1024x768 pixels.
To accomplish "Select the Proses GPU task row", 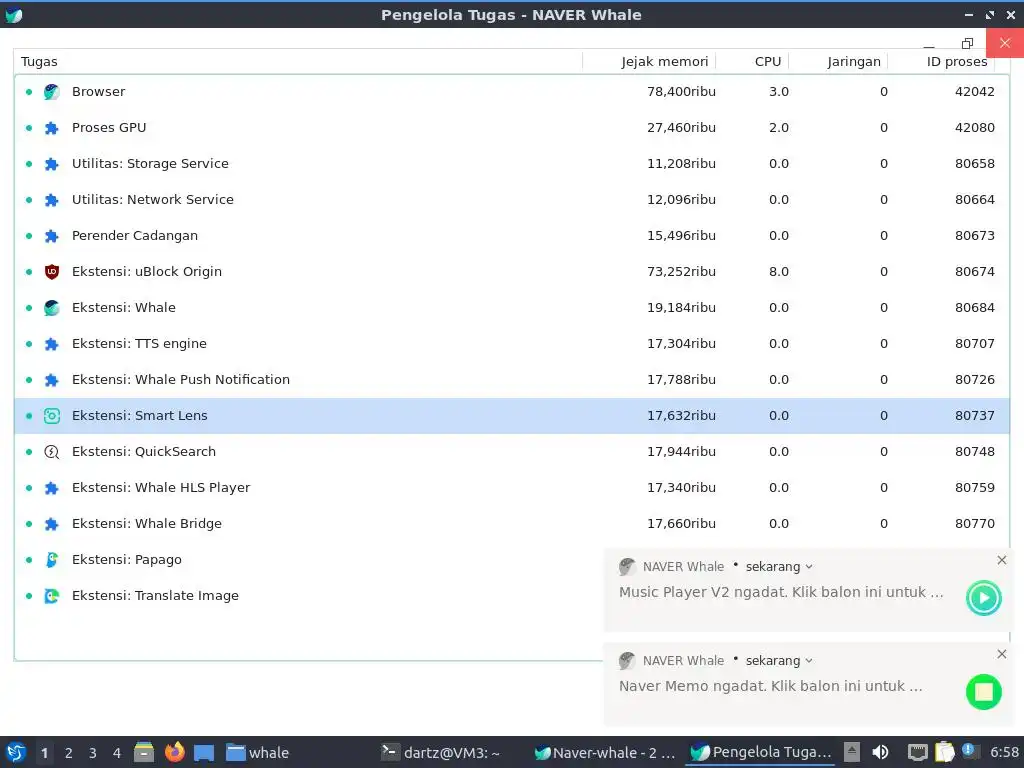I will tap(512, 128).
